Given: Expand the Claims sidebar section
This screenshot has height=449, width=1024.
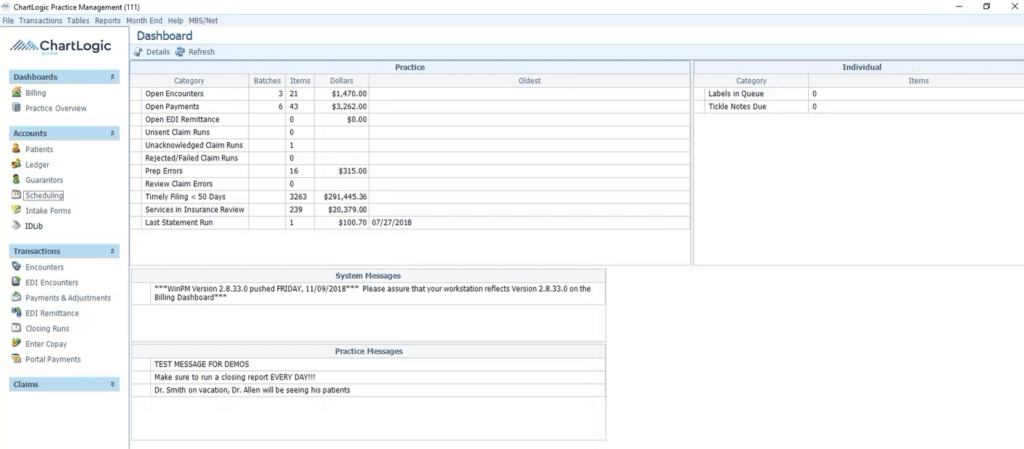Looking at the screenshot, I should [112, 384].
